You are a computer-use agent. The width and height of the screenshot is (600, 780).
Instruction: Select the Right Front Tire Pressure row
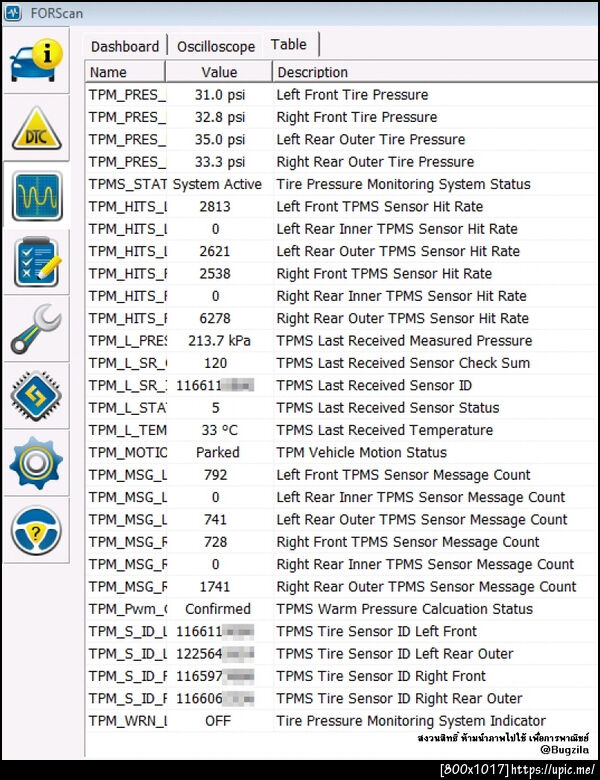[x=341, y=117]
